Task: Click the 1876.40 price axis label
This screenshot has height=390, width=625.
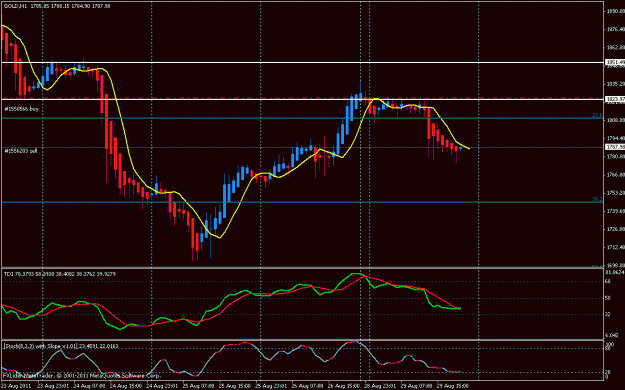Action: [615, 30]
